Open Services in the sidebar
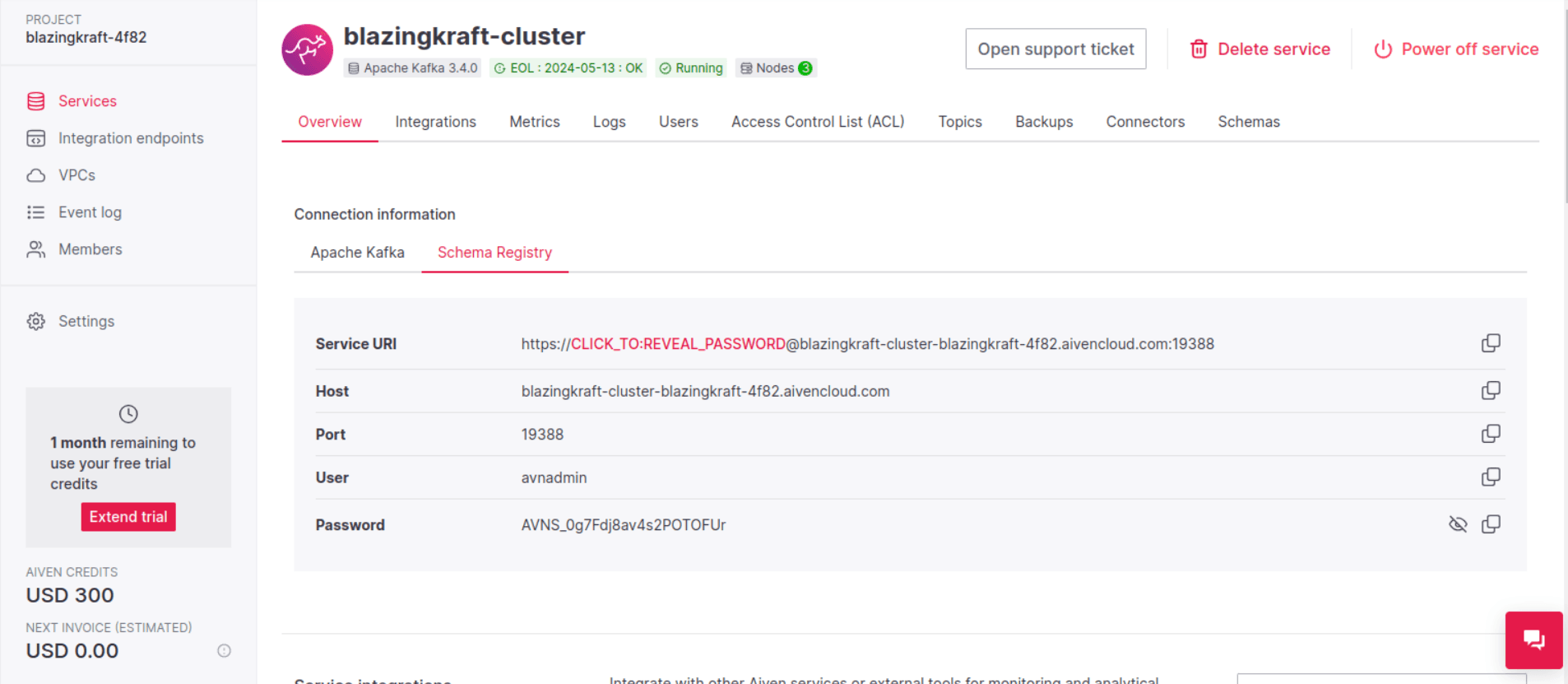This screenshot has height=684, width=1568. (87, 101)
